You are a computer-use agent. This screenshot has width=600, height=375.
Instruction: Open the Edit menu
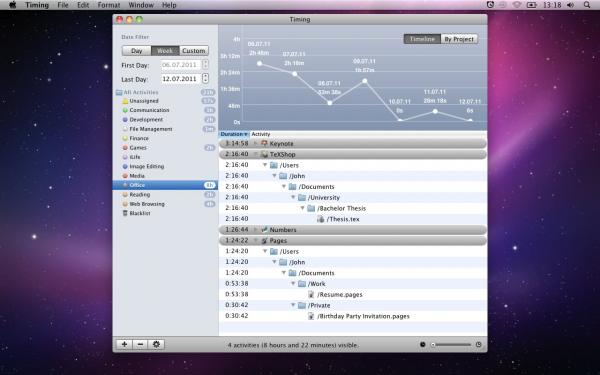pyautogui.click(x=83, y=5)
